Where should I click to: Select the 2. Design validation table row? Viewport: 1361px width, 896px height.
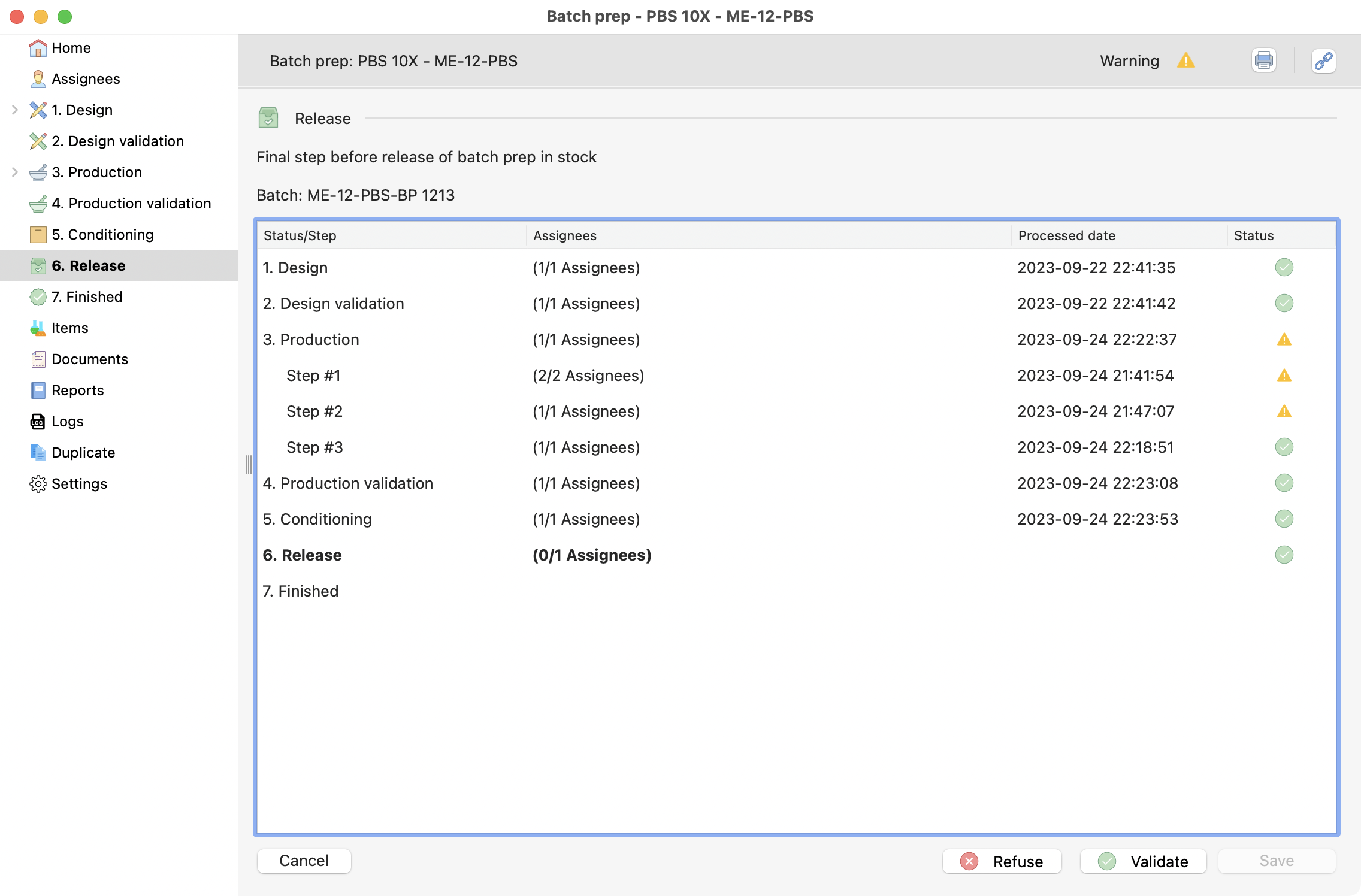797,304
